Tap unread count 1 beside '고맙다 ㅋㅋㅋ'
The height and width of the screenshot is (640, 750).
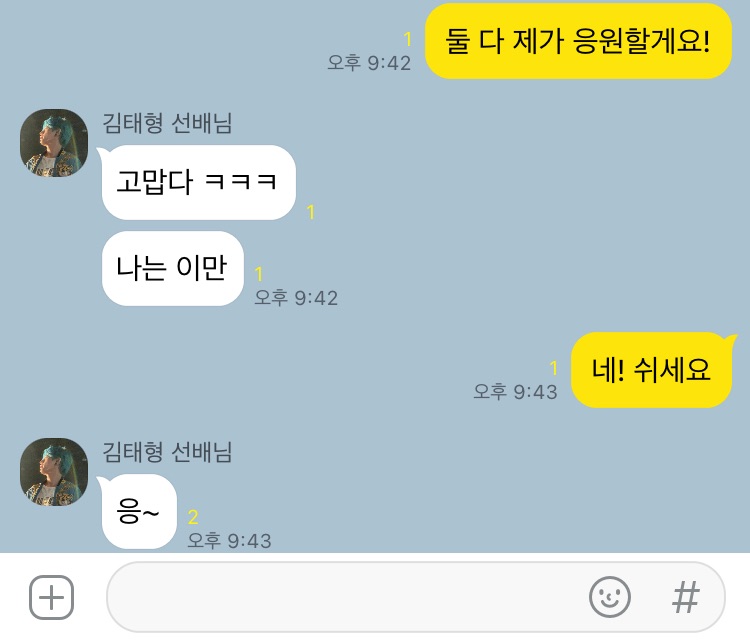coord(311,212)
